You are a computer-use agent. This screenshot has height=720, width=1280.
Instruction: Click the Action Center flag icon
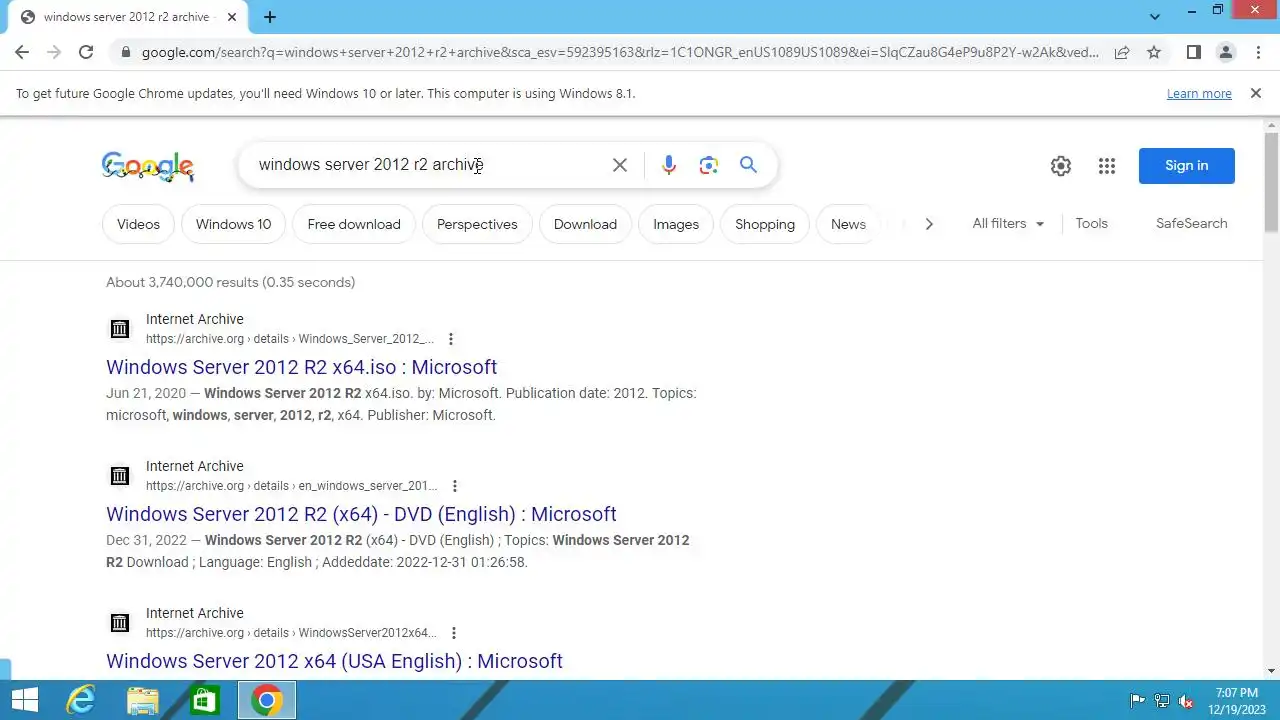[1137, 701]
